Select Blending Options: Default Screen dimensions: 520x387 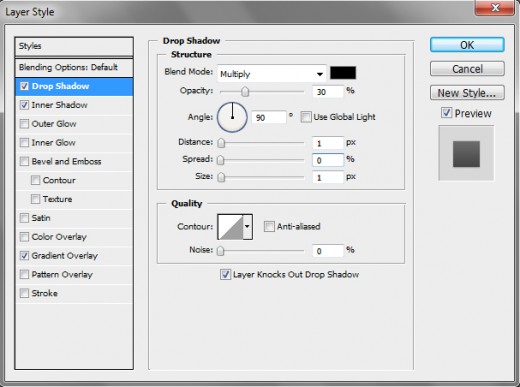74,67
